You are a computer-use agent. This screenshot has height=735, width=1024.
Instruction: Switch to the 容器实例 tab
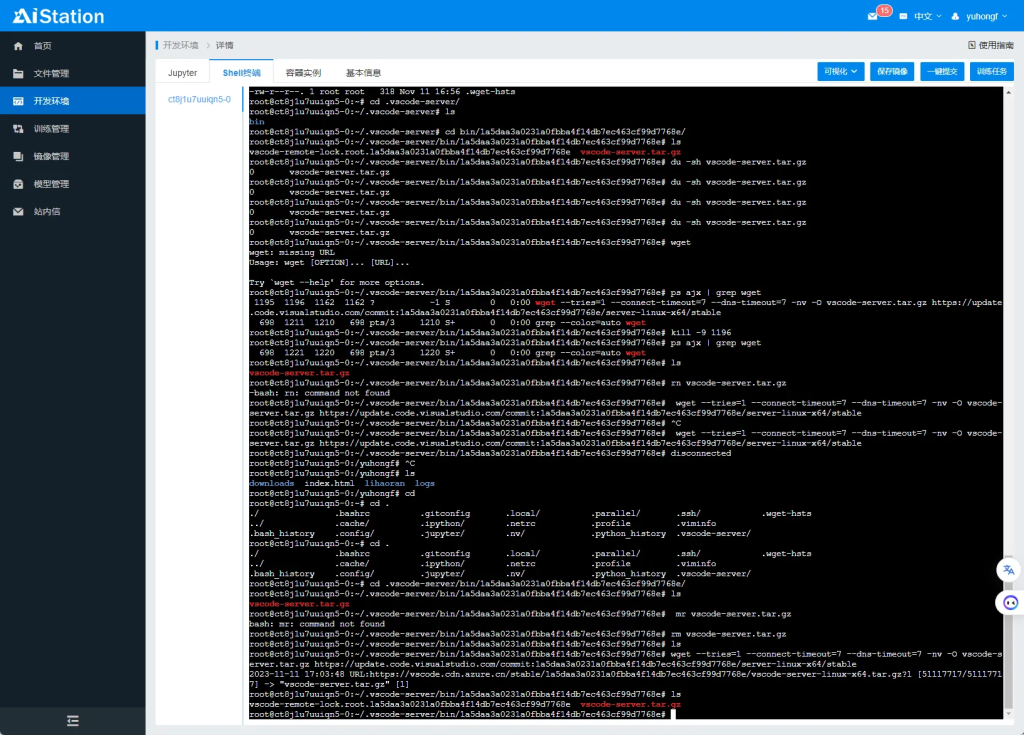303,73
